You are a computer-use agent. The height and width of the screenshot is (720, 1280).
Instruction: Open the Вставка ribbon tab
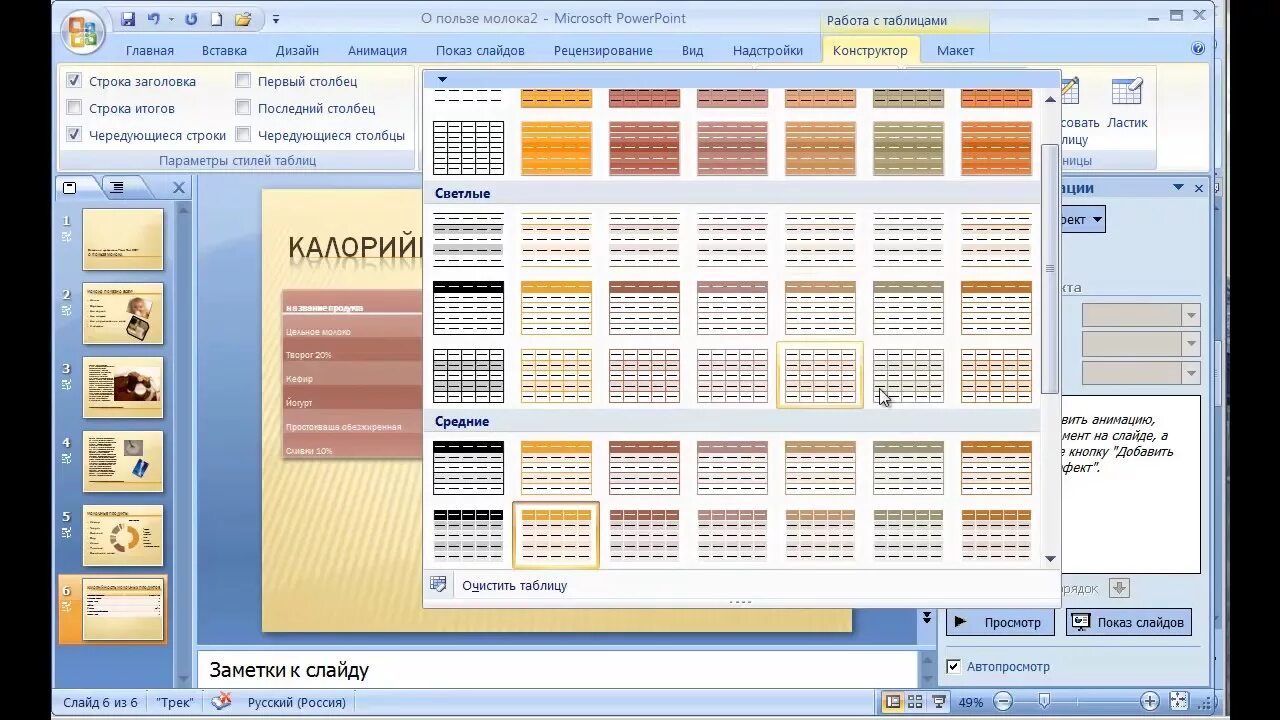(x=224, y=50)
